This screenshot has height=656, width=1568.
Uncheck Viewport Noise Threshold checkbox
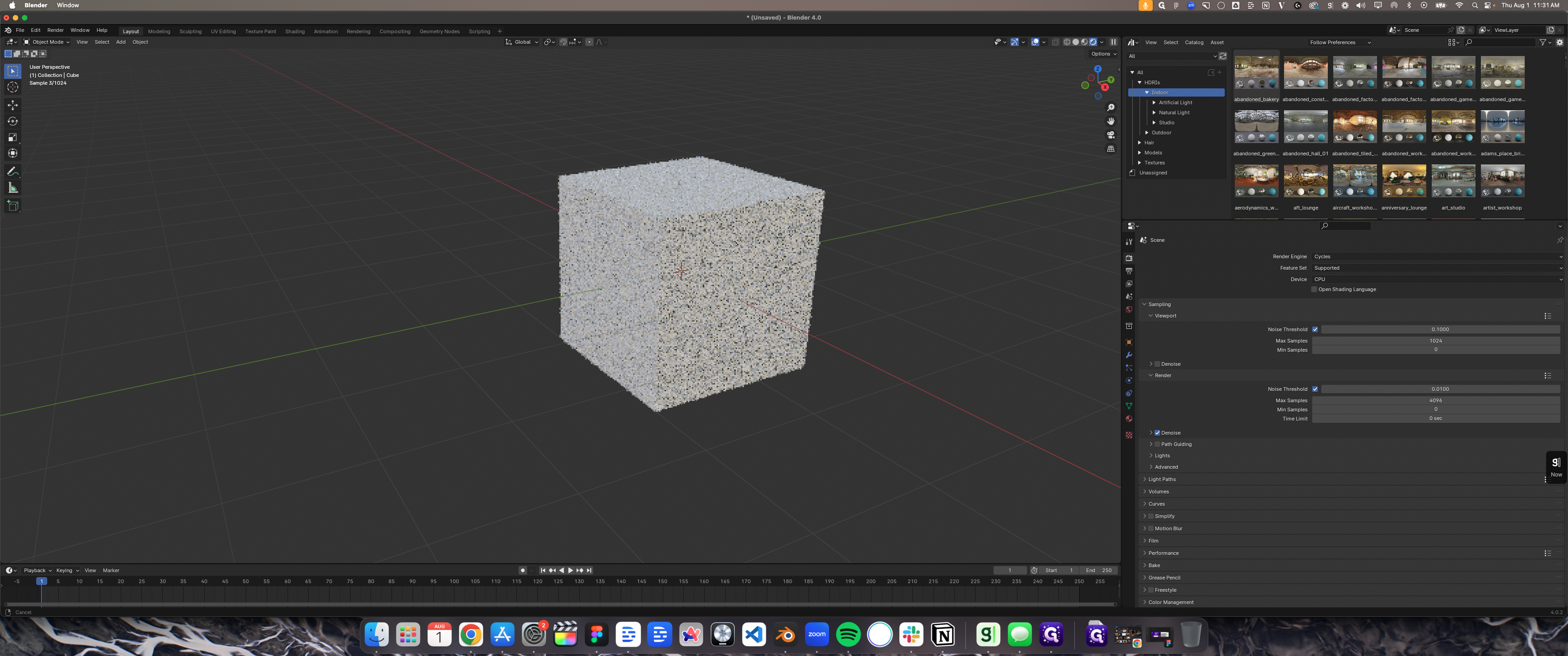pos(1315,329)
